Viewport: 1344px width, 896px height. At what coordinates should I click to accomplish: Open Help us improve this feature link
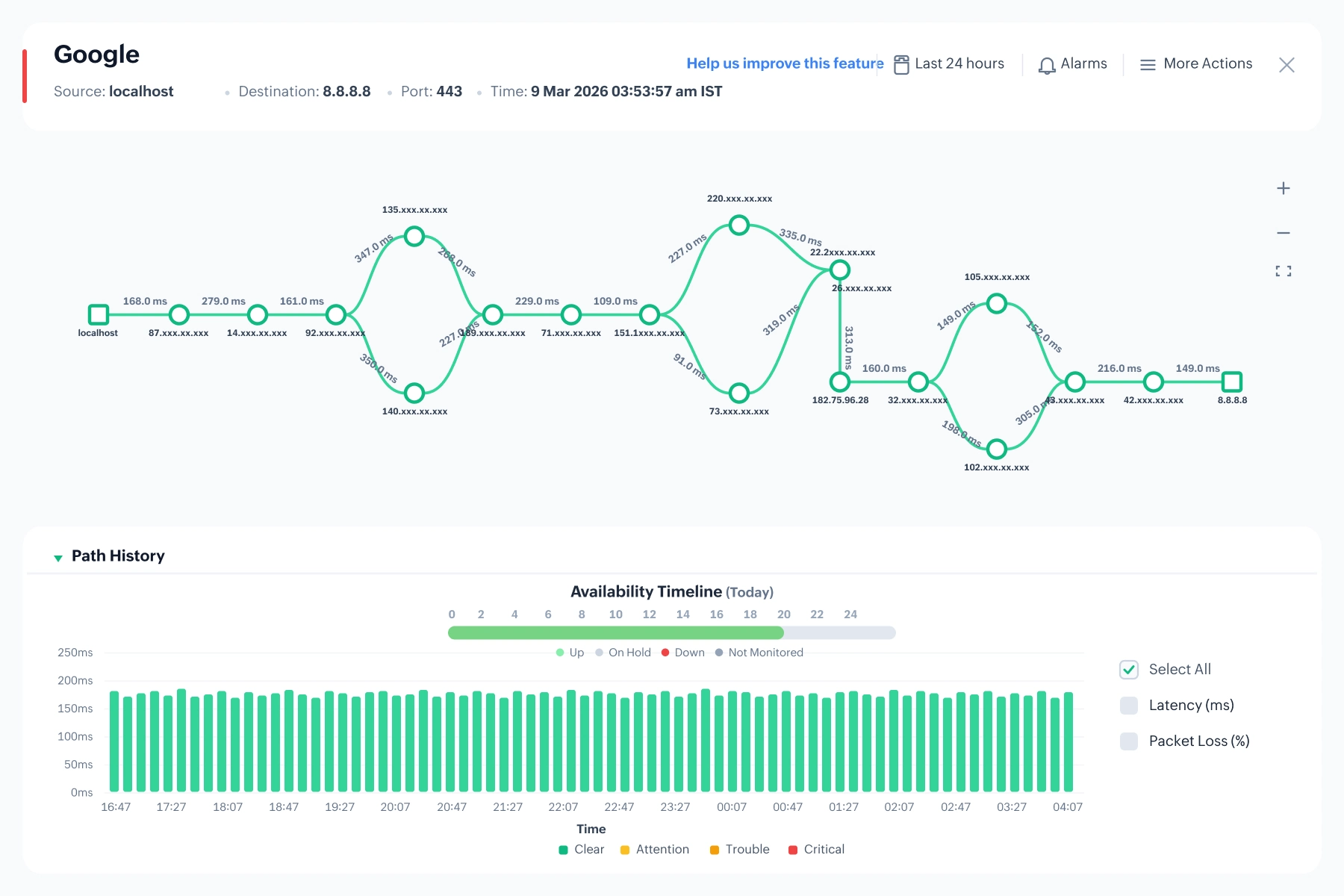point(785,63)
